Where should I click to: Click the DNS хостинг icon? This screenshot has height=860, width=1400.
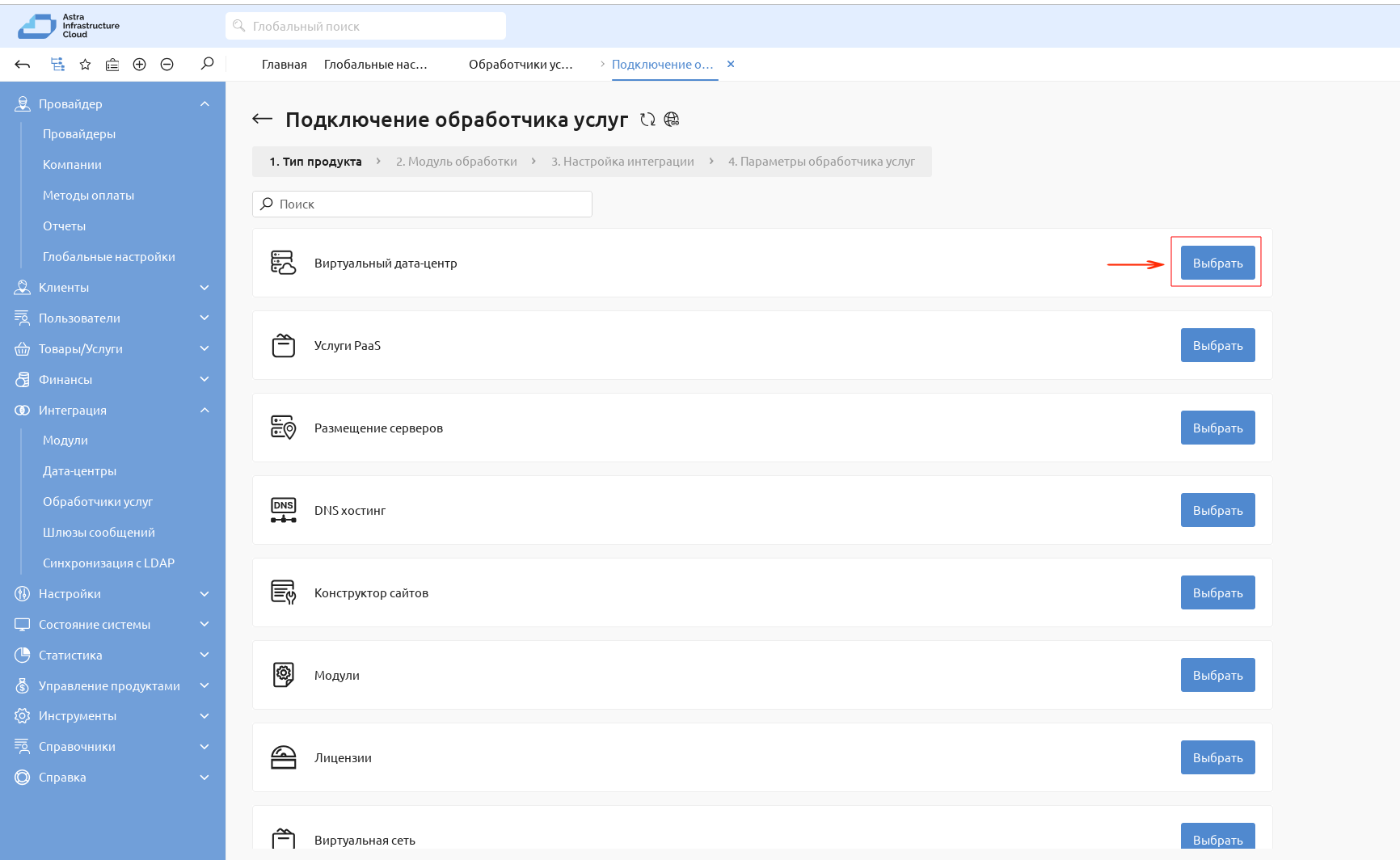pyautogui.click(x=283, y=510)
